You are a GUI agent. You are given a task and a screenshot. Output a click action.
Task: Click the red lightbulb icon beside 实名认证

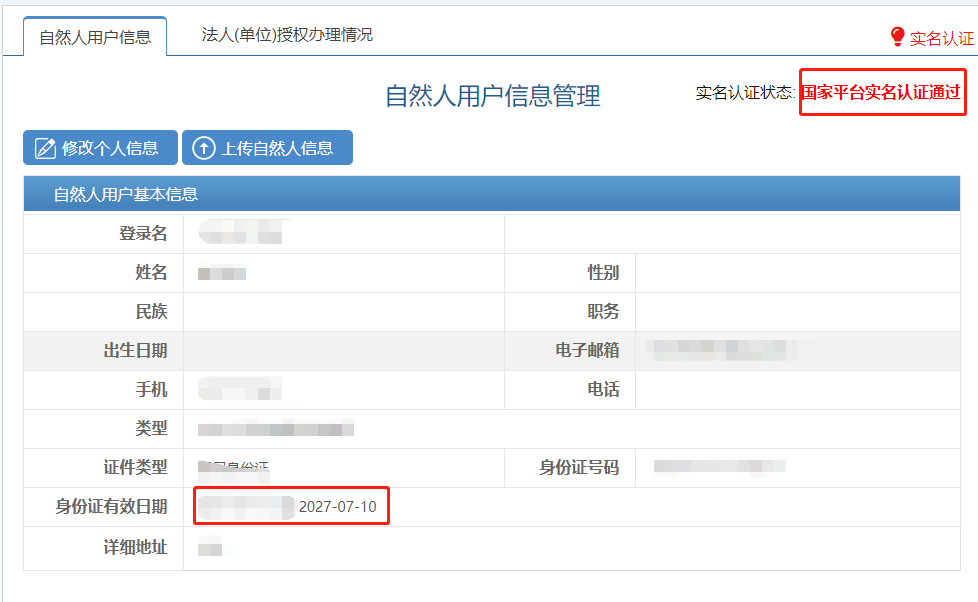coord(897,37)
